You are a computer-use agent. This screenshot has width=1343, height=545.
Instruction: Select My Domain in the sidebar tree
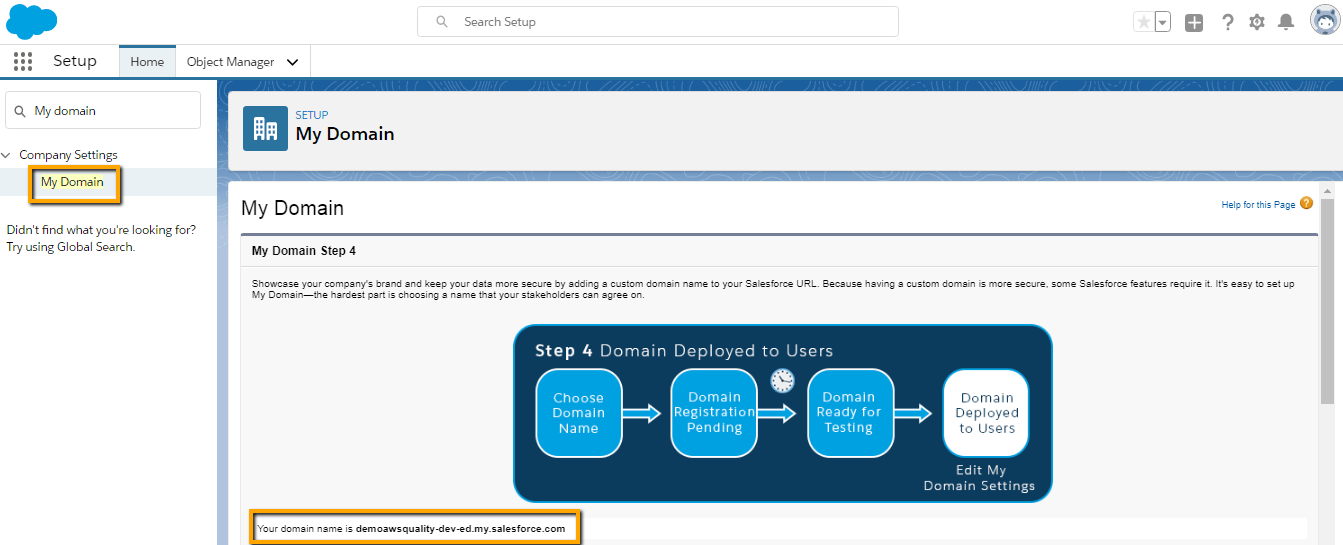point(72,182)
